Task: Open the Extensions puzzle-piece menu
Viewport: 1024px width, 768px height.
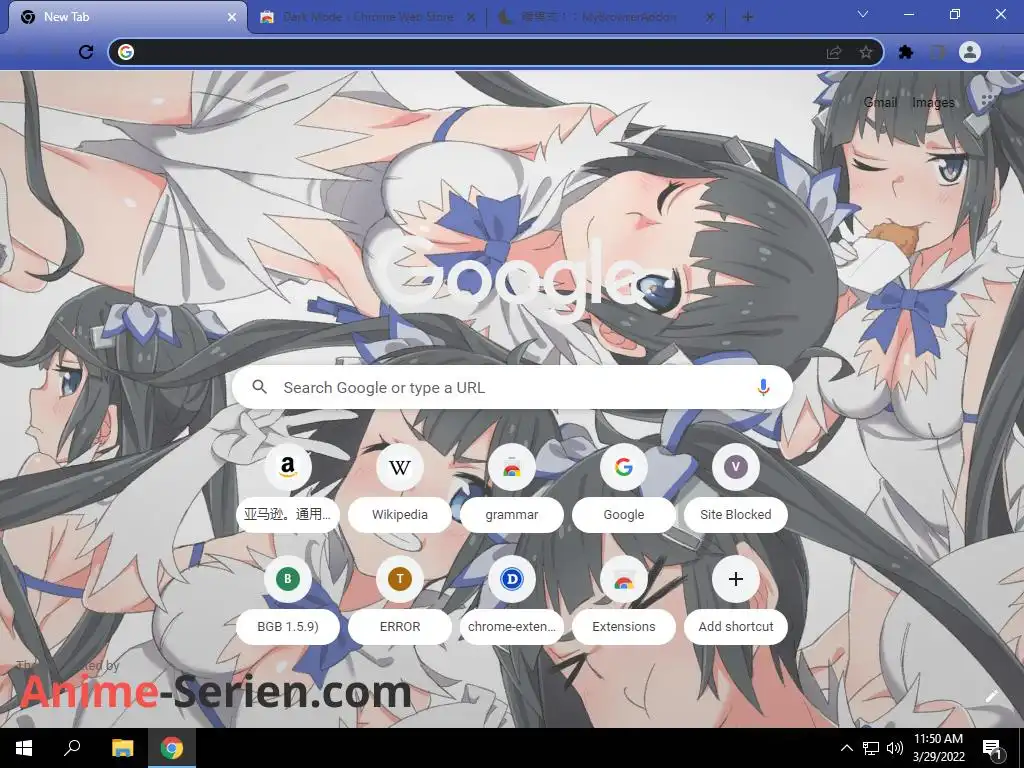Action: coord(906,52)
